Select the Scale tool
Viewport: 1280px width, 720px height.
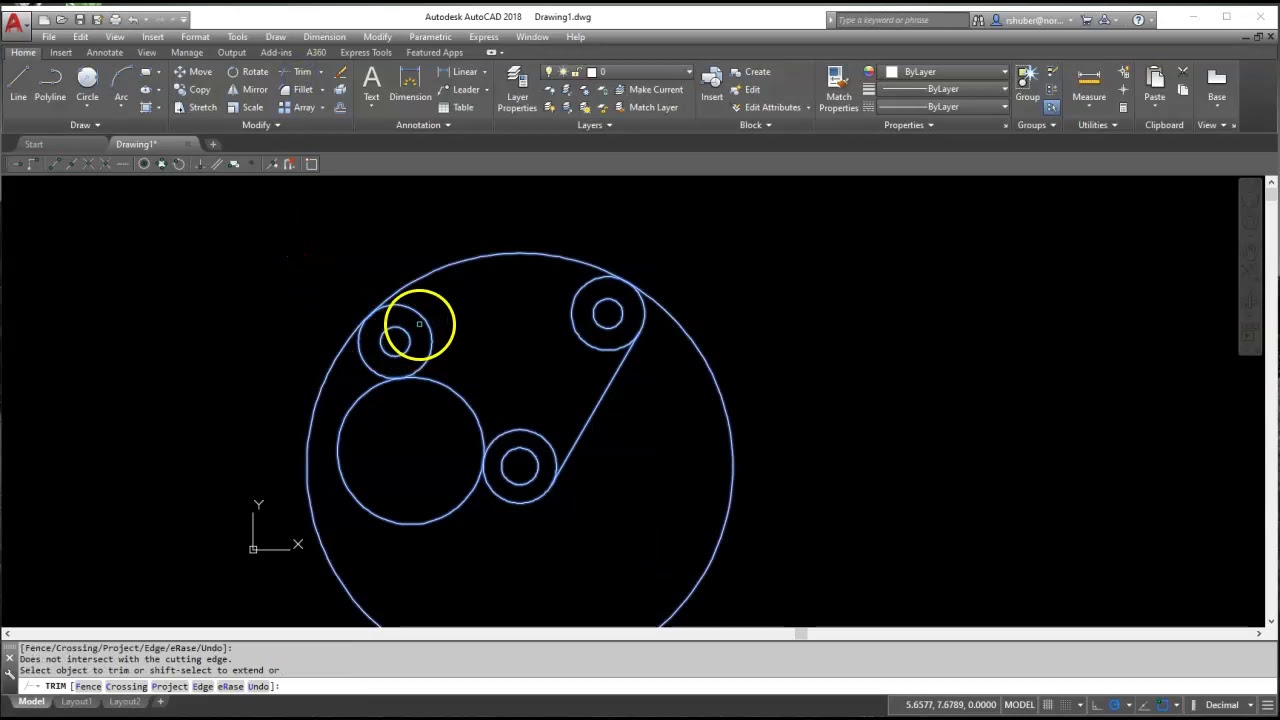(x=245, y=108)
